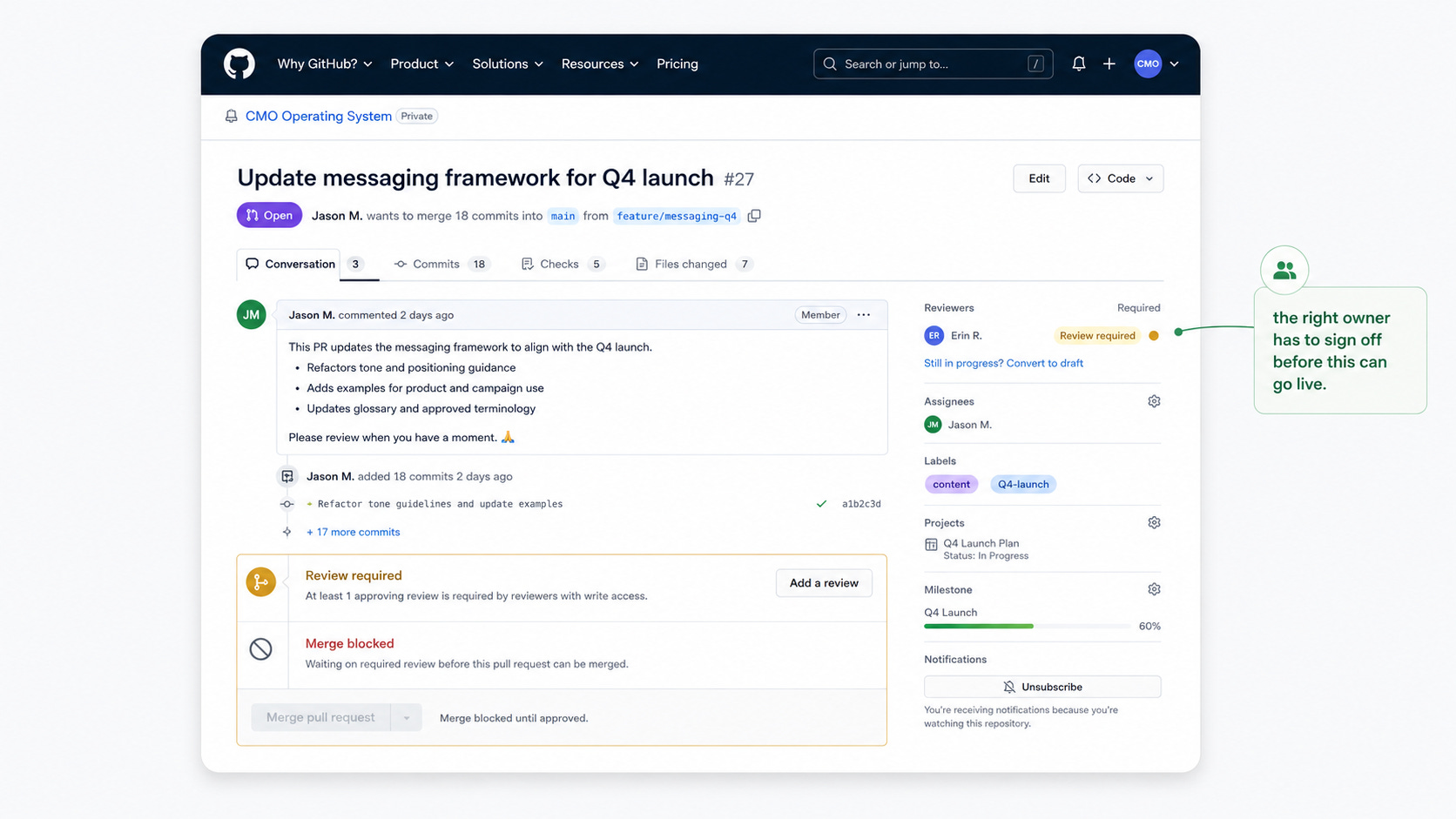
Task: Click the Add a review button
Action: click(x=824, y=583)
